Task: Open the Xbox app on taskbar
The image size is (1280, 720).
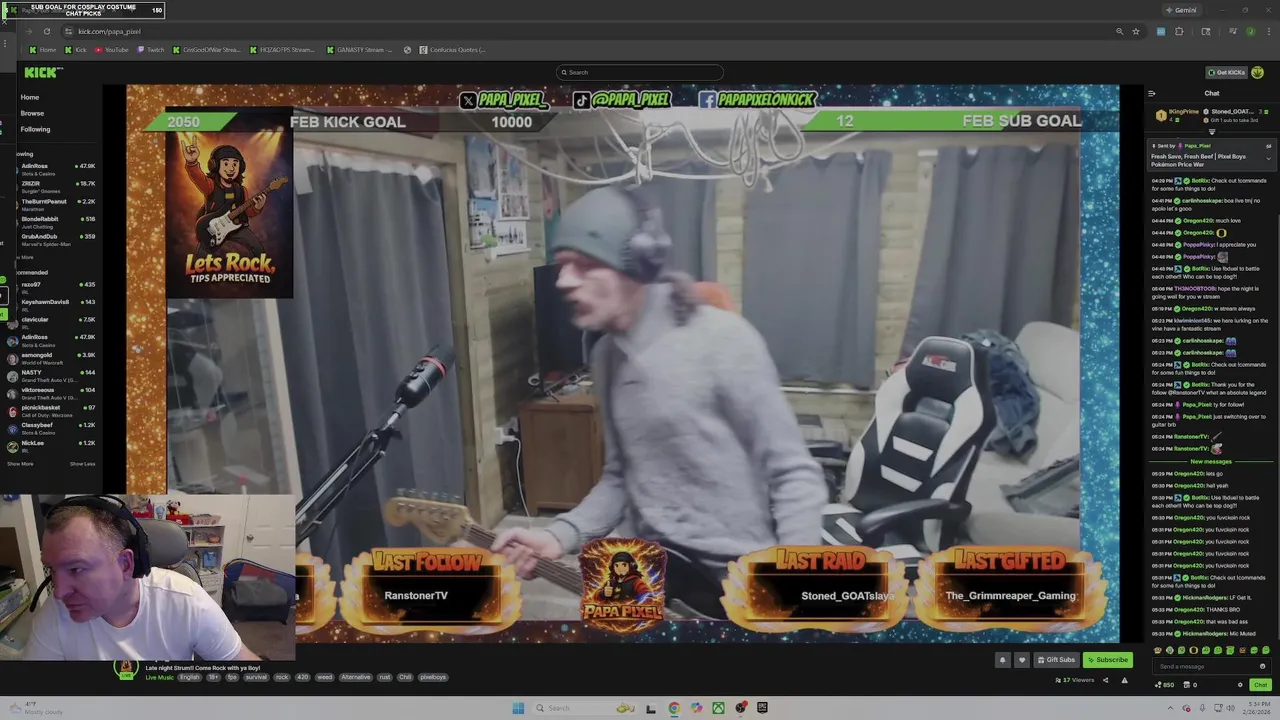Action: click(x=718, y=708)
